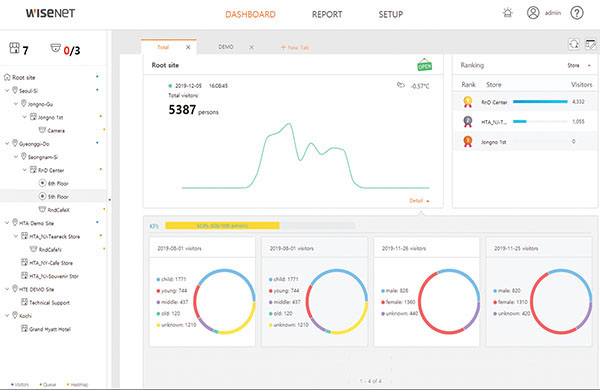600x390 pixels.
Task: Select the 5th Floor radio item
Action: pyautogui.click(x=54, y=196)
